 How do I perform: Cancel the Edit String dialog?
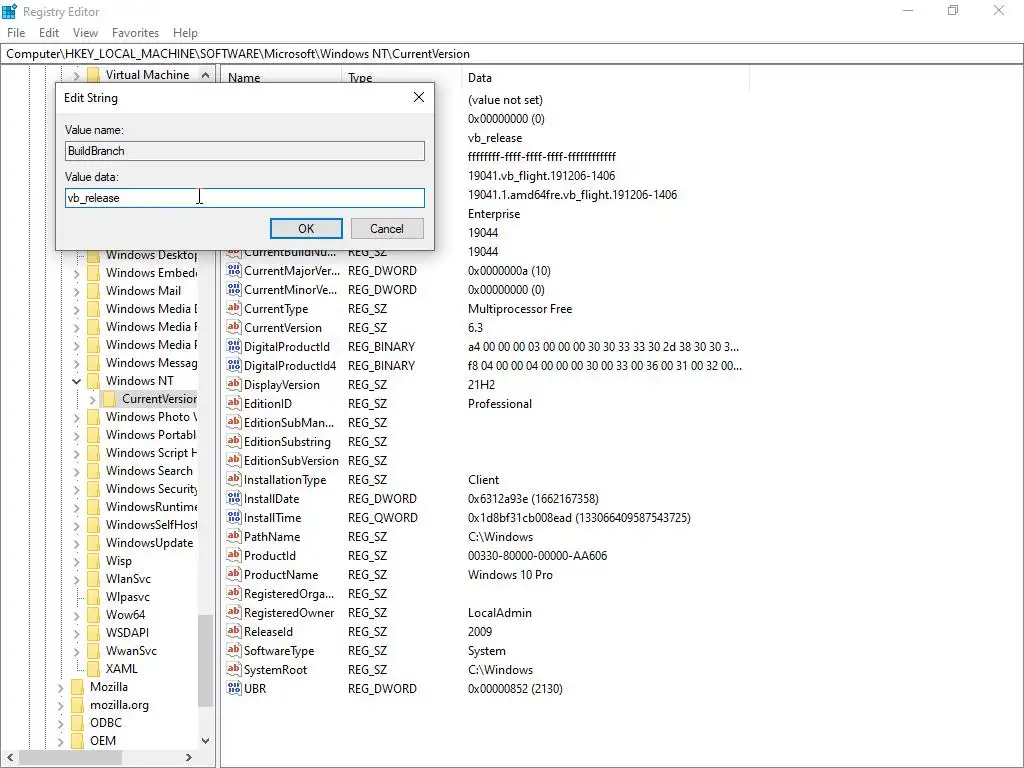[387, 229]
